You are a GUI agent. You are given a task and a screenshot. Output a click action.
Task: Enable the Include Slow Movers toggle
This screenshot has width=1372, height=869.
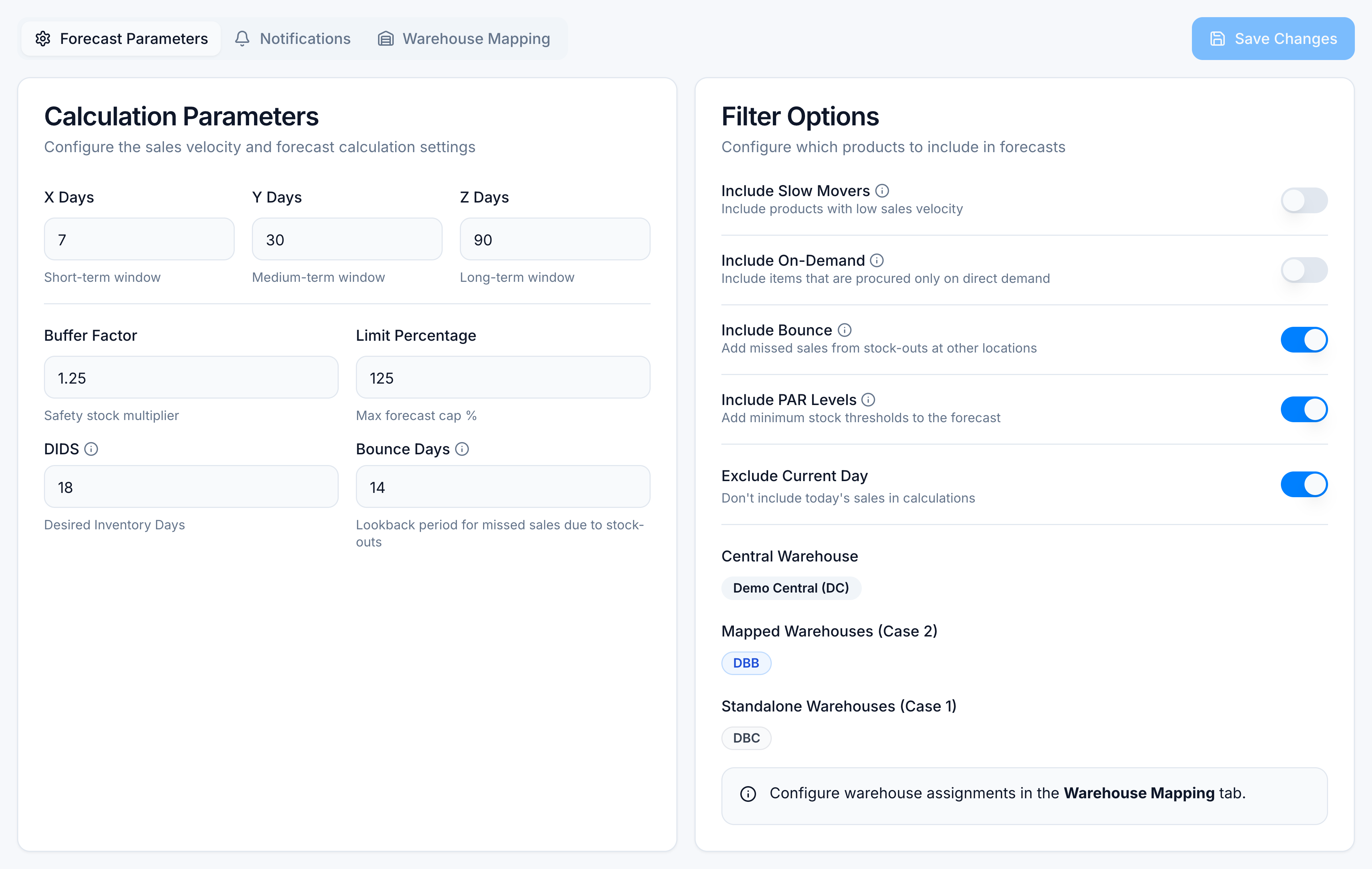[x=1304, y=200]
